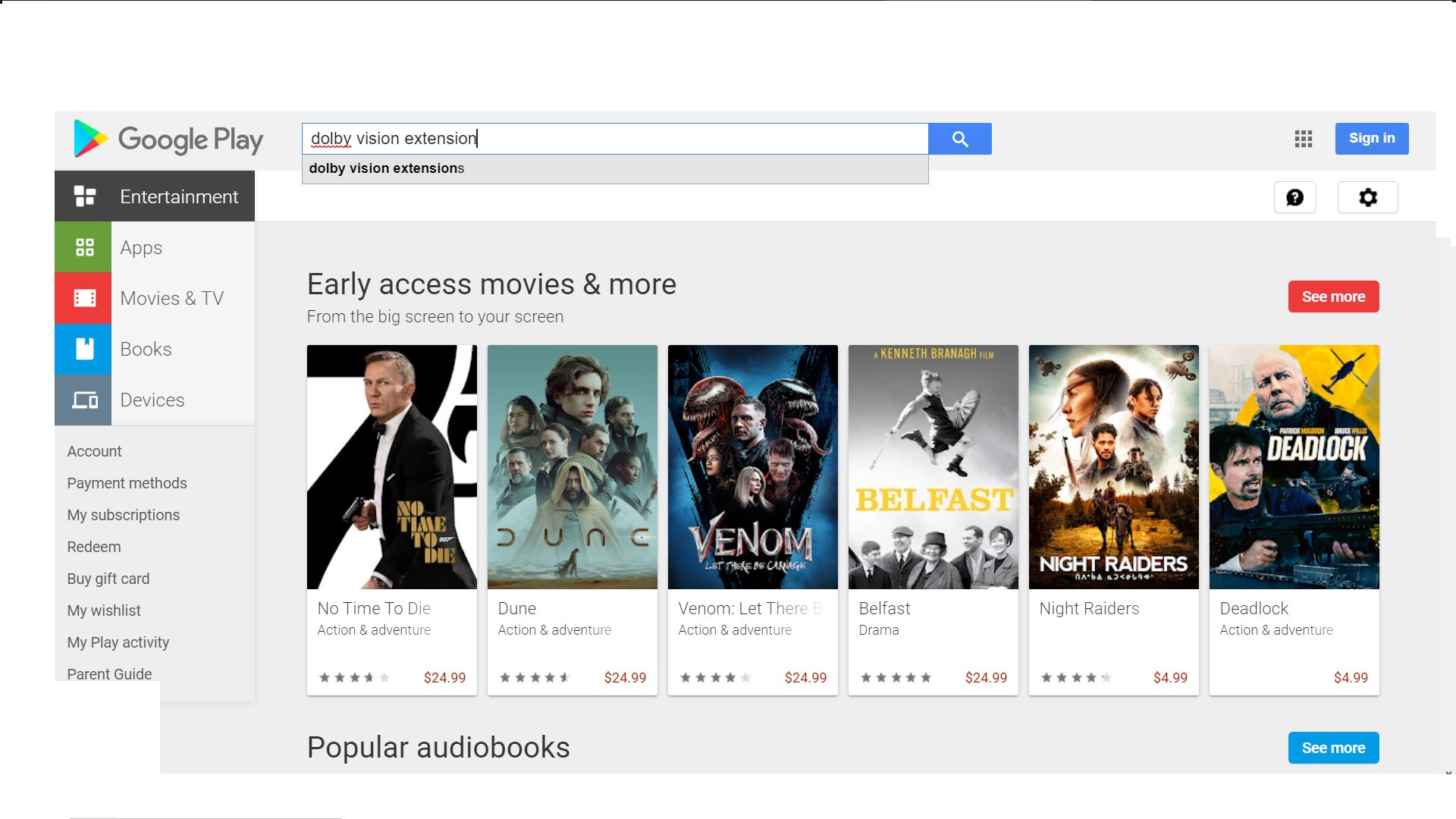
Task: Open the No Time To Die poster
Action: click(x=392, y=467)
